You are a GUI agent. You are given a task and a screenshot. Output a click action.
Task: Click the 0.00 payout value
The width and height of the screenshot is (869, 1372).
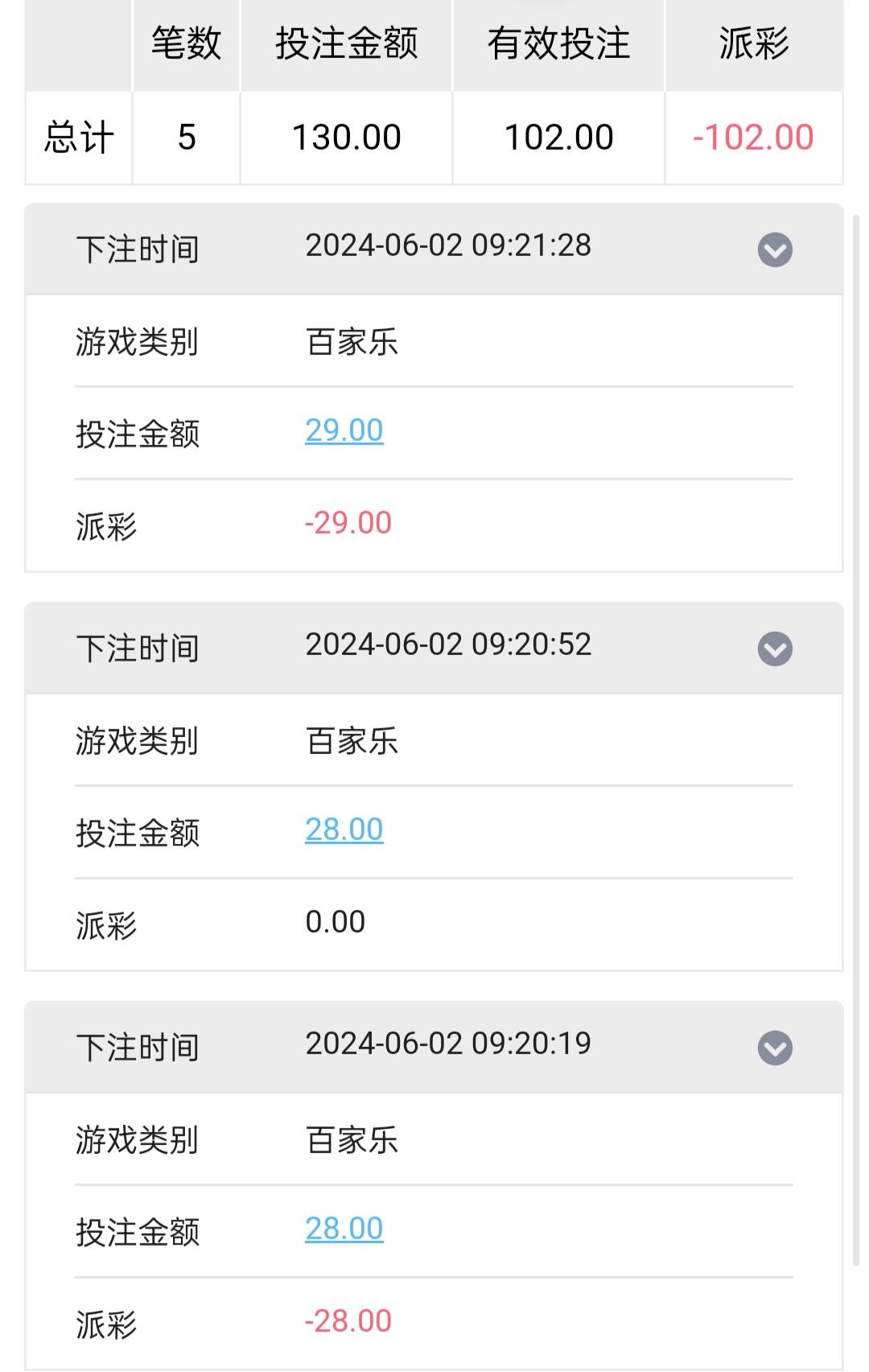click(336, 922)
